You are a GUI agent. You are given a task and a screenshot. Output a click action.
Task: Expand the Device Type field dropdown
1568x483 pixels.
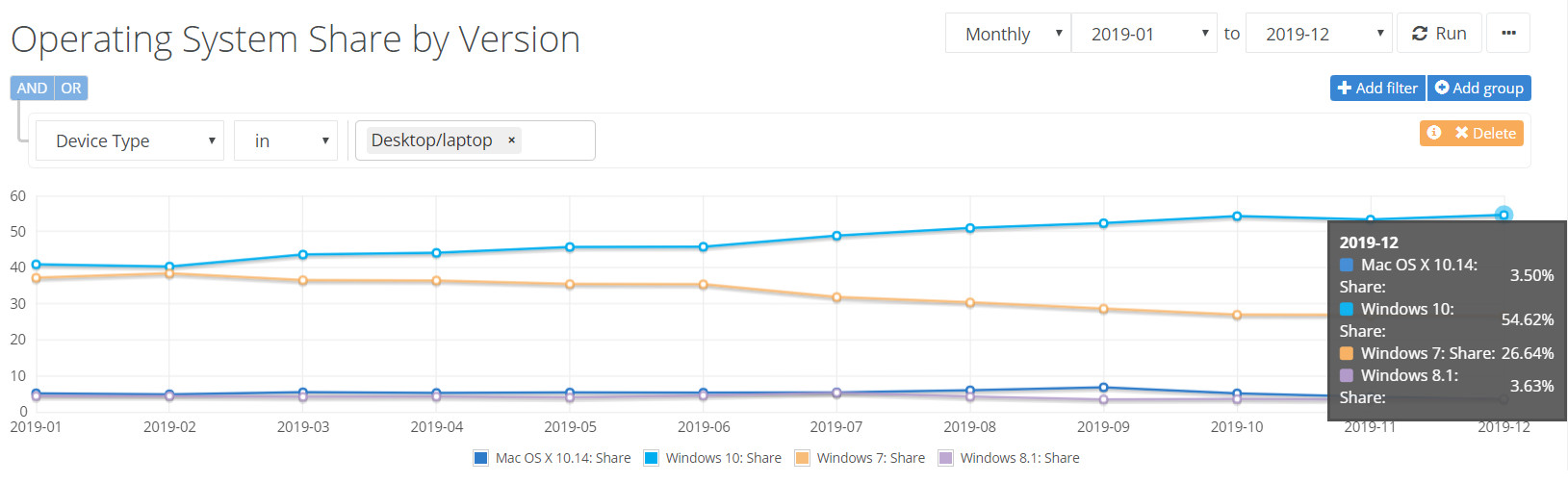point(130,140)
